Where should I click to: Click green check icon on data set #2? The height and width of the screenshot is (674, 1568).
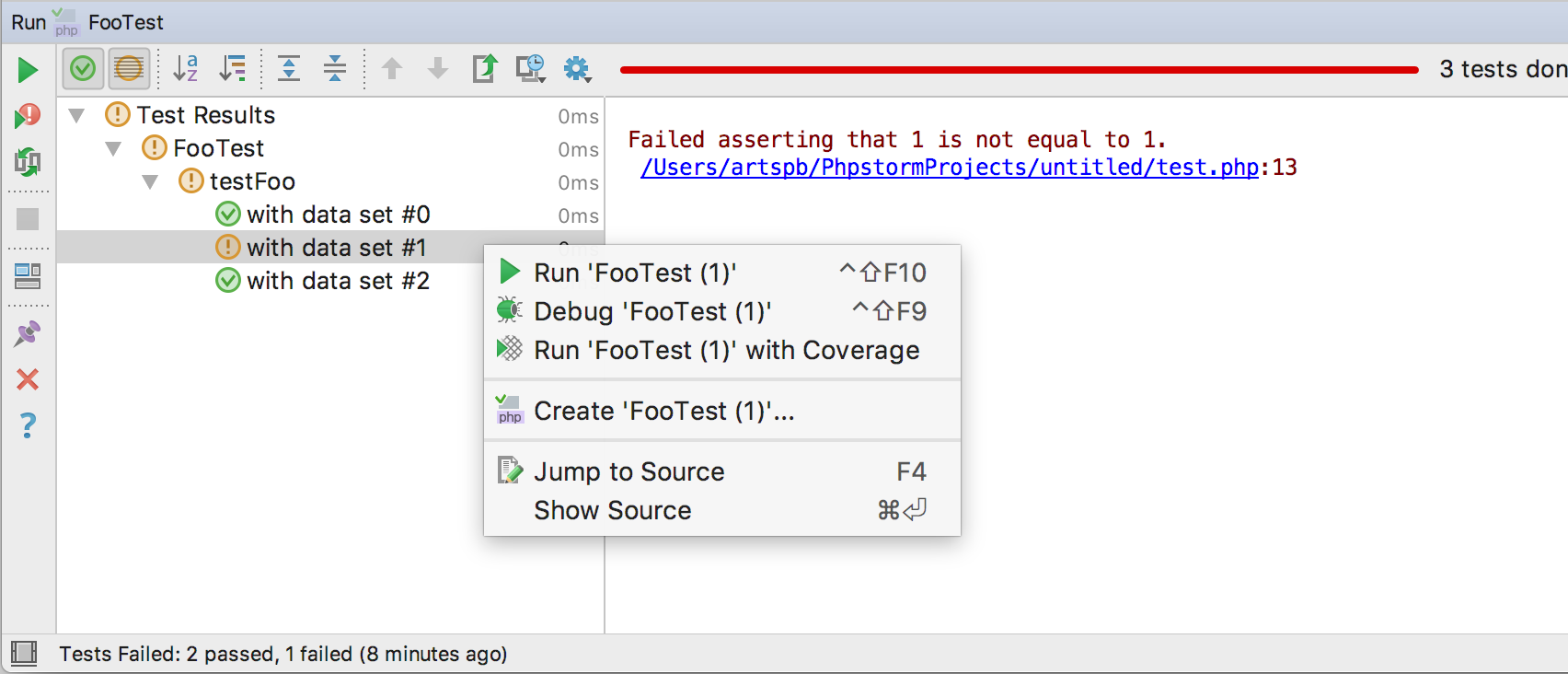point(228,281)
